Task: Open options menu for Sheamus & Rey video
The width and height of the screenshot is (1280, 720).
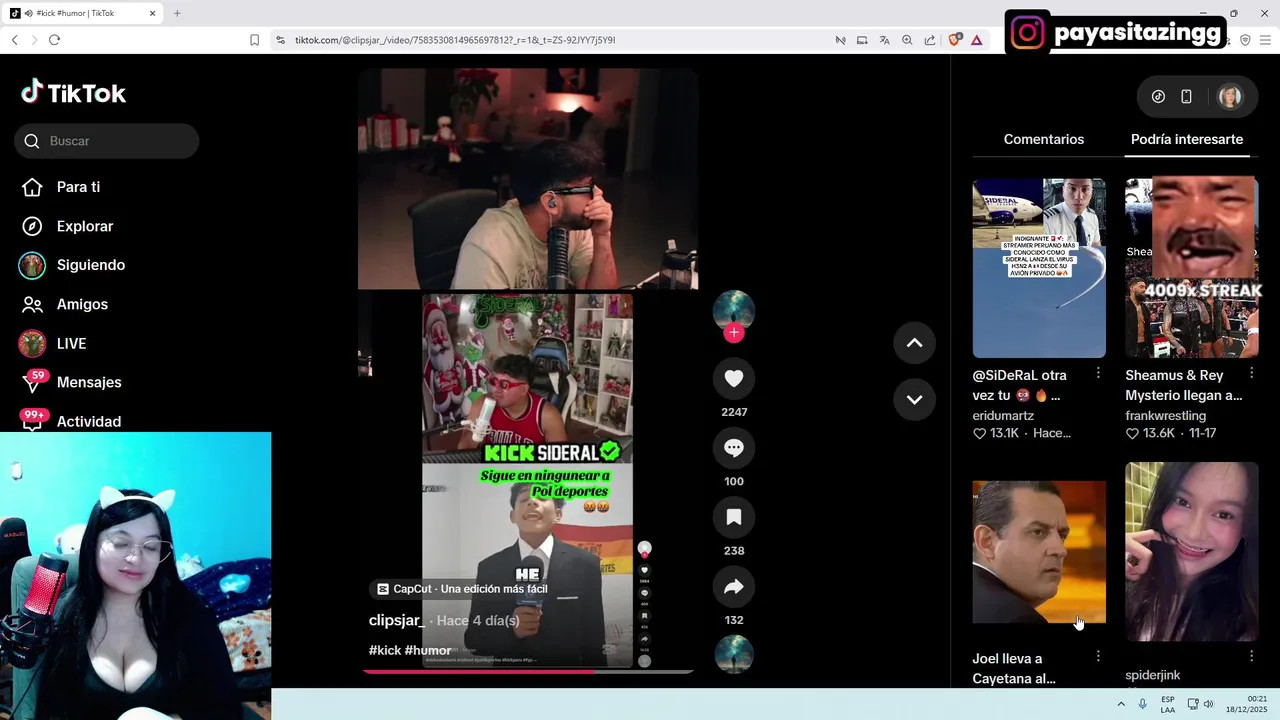Action: [1251, 373]
